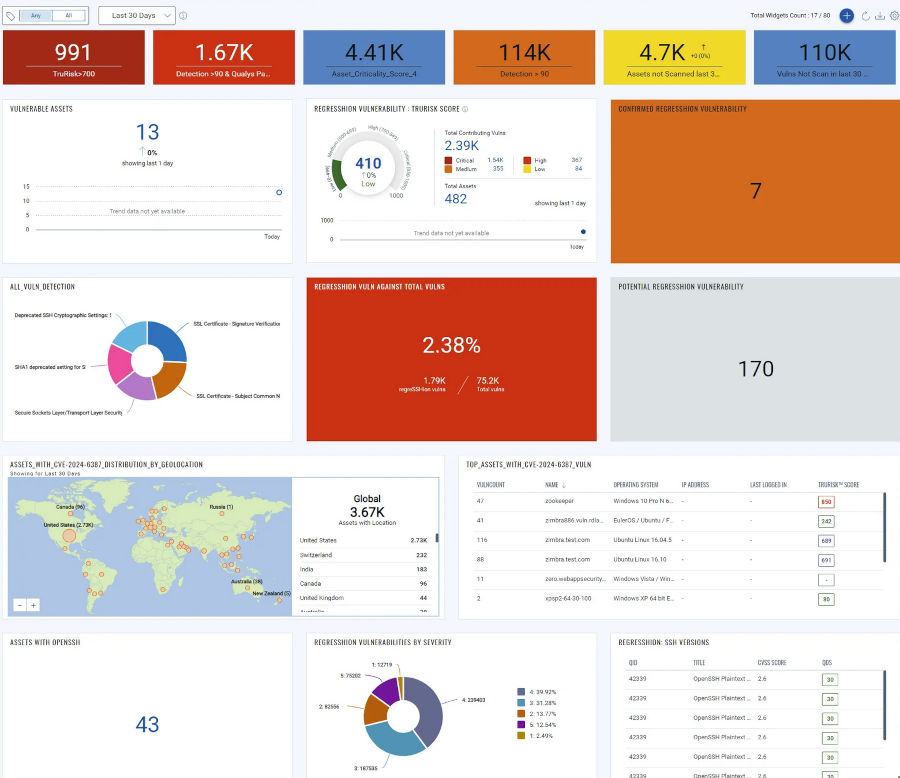Refresh the dashboard

click(866, 16)
